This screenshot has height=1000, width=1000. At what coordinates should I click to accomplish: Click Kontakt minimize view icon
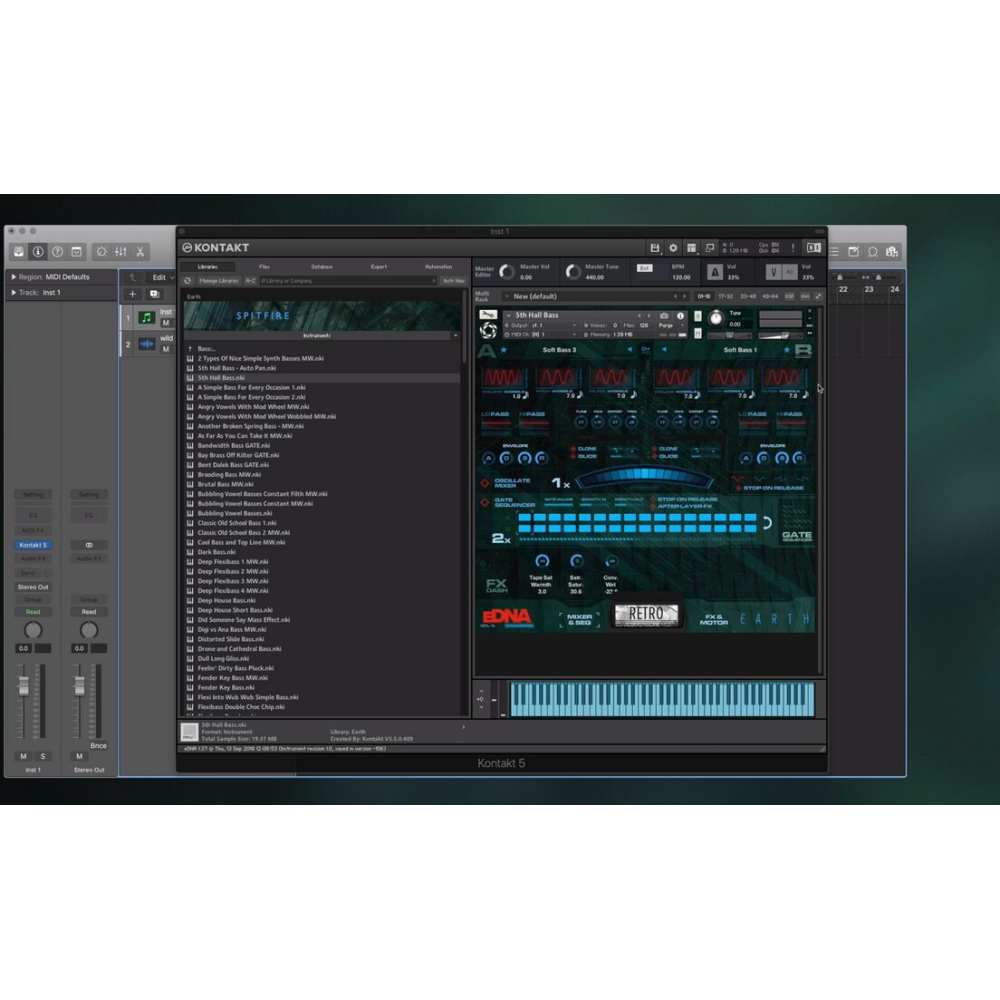click(x=710, y=247)
